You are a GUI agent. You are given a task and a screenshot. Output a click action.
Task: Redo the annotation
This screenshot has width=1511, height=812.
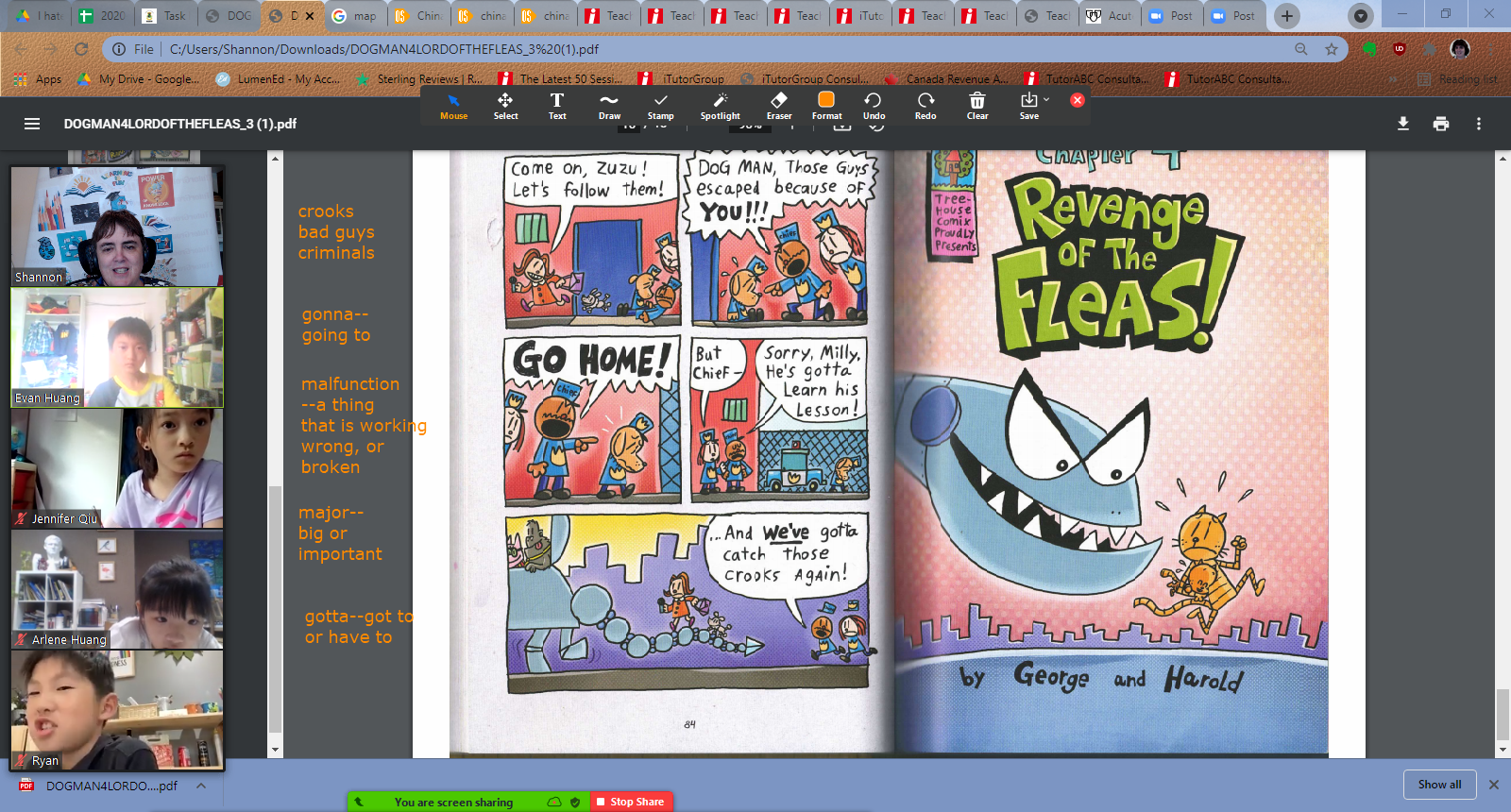[x=925, y=106]
